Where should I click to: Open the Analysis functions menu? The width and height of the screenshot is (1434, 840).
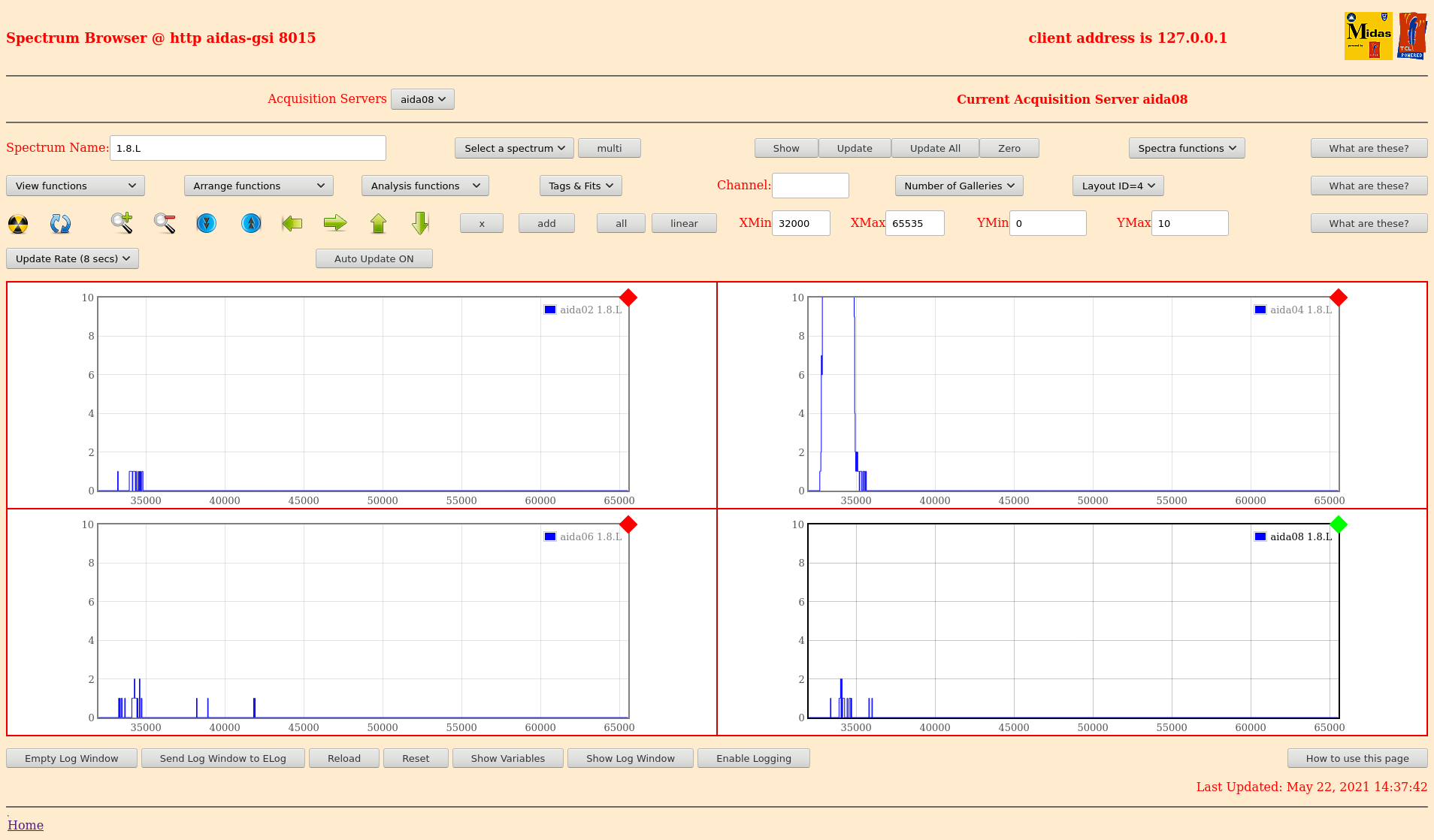point(425,186)
